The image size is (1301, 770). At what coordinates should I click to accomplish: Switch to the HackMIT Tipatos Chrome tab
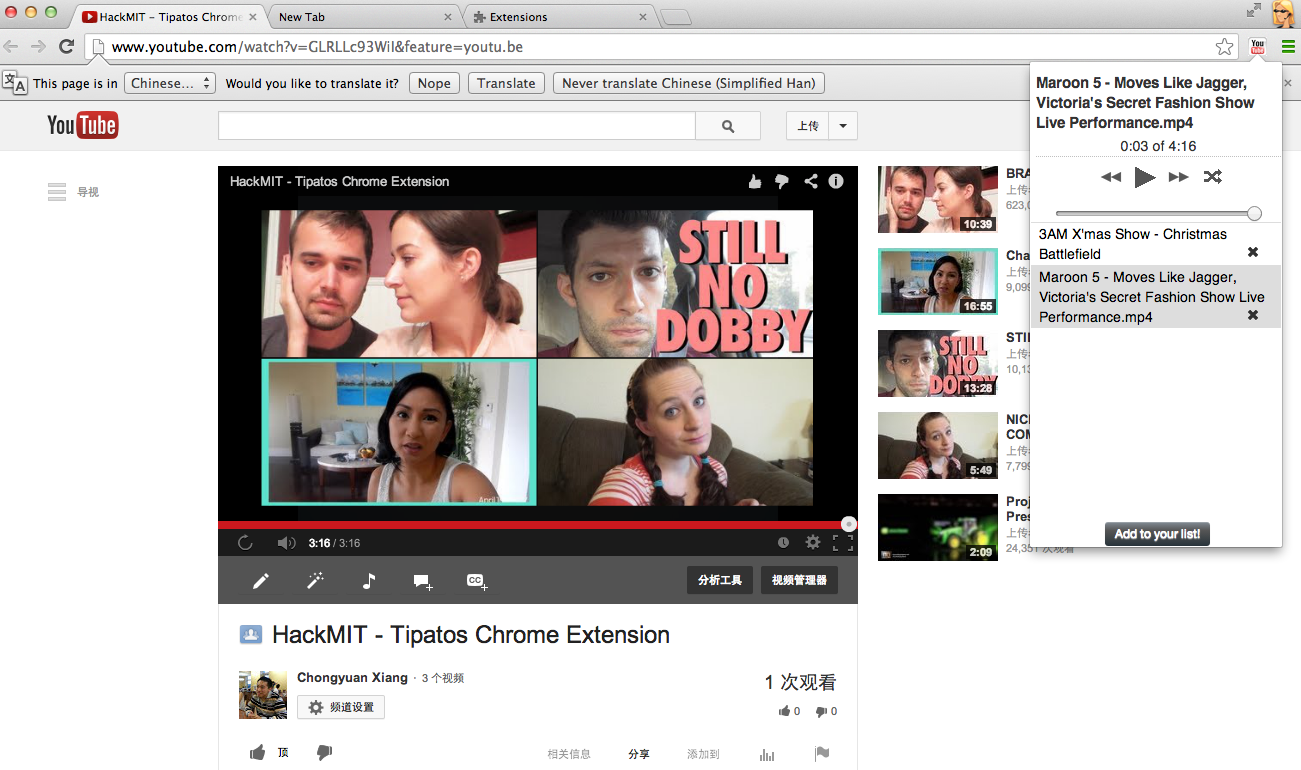tap(167, 17)
